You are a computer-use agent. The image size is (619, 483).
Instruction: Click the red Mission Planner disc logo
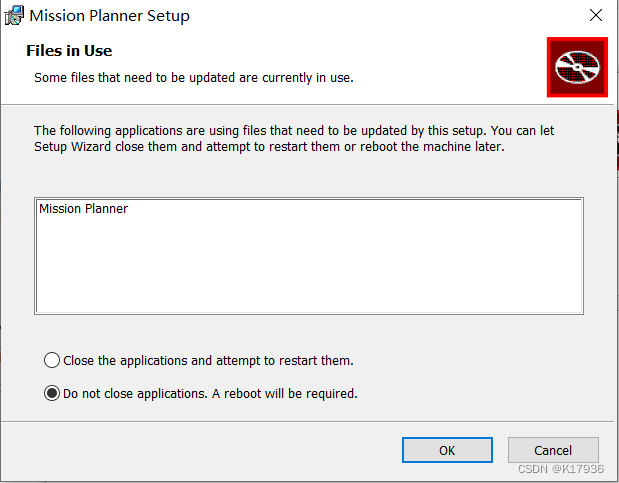tap(577, 67)
